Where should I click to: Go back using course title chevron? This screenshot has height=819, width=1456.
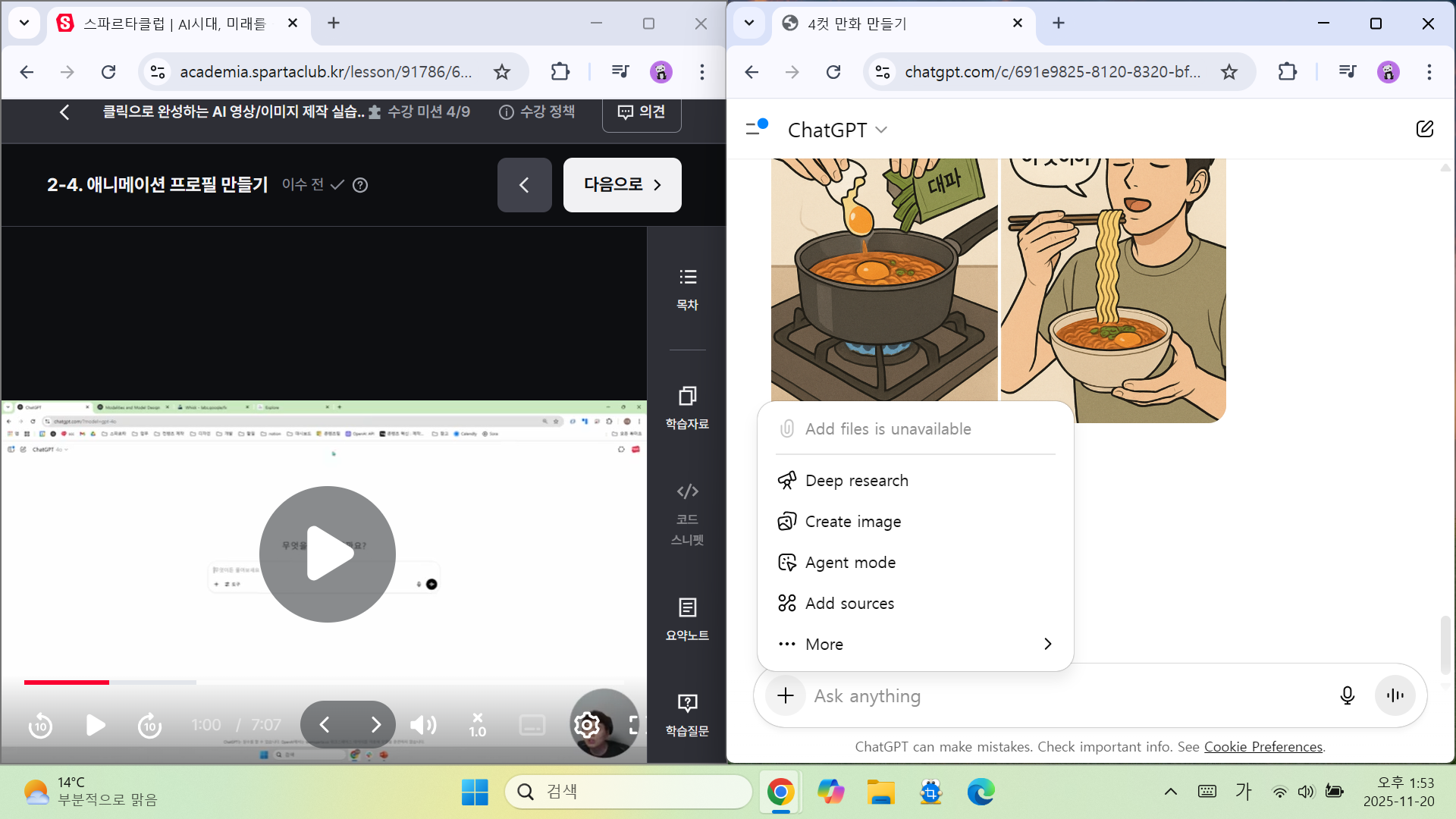[64, 112]
